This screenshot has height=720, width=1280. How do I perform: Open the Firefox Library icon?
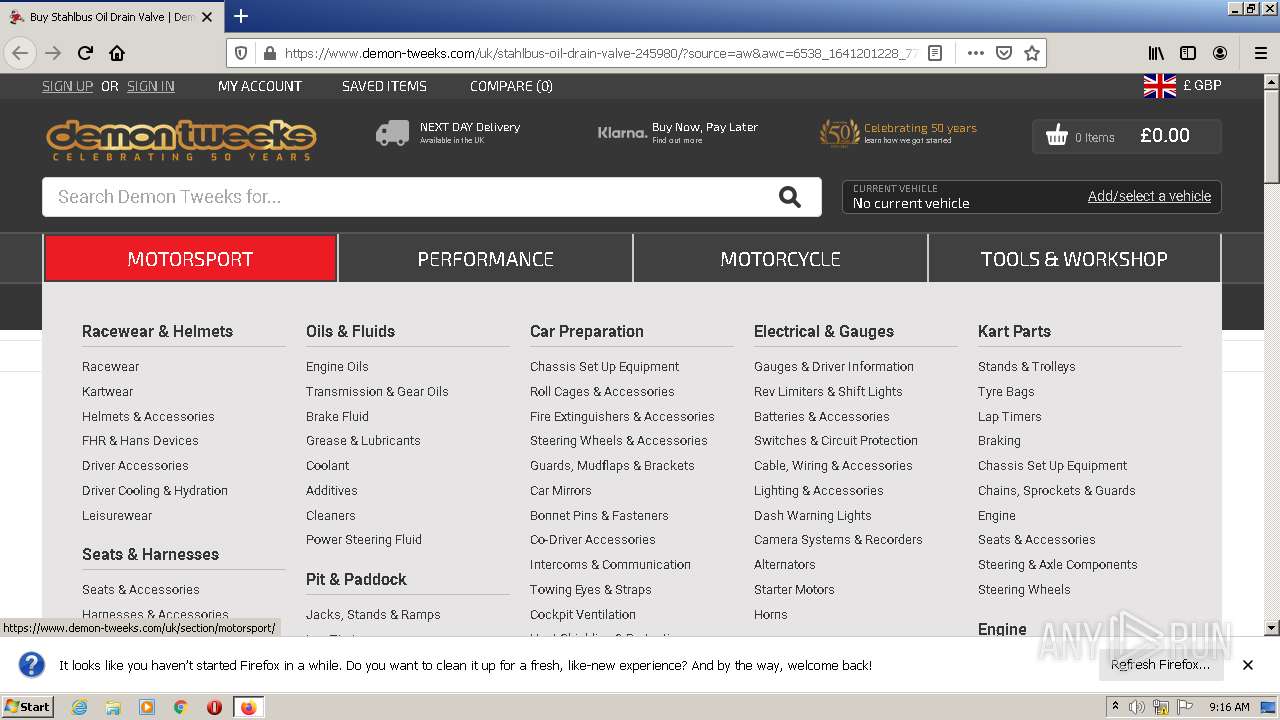(x=1156, y=53)
